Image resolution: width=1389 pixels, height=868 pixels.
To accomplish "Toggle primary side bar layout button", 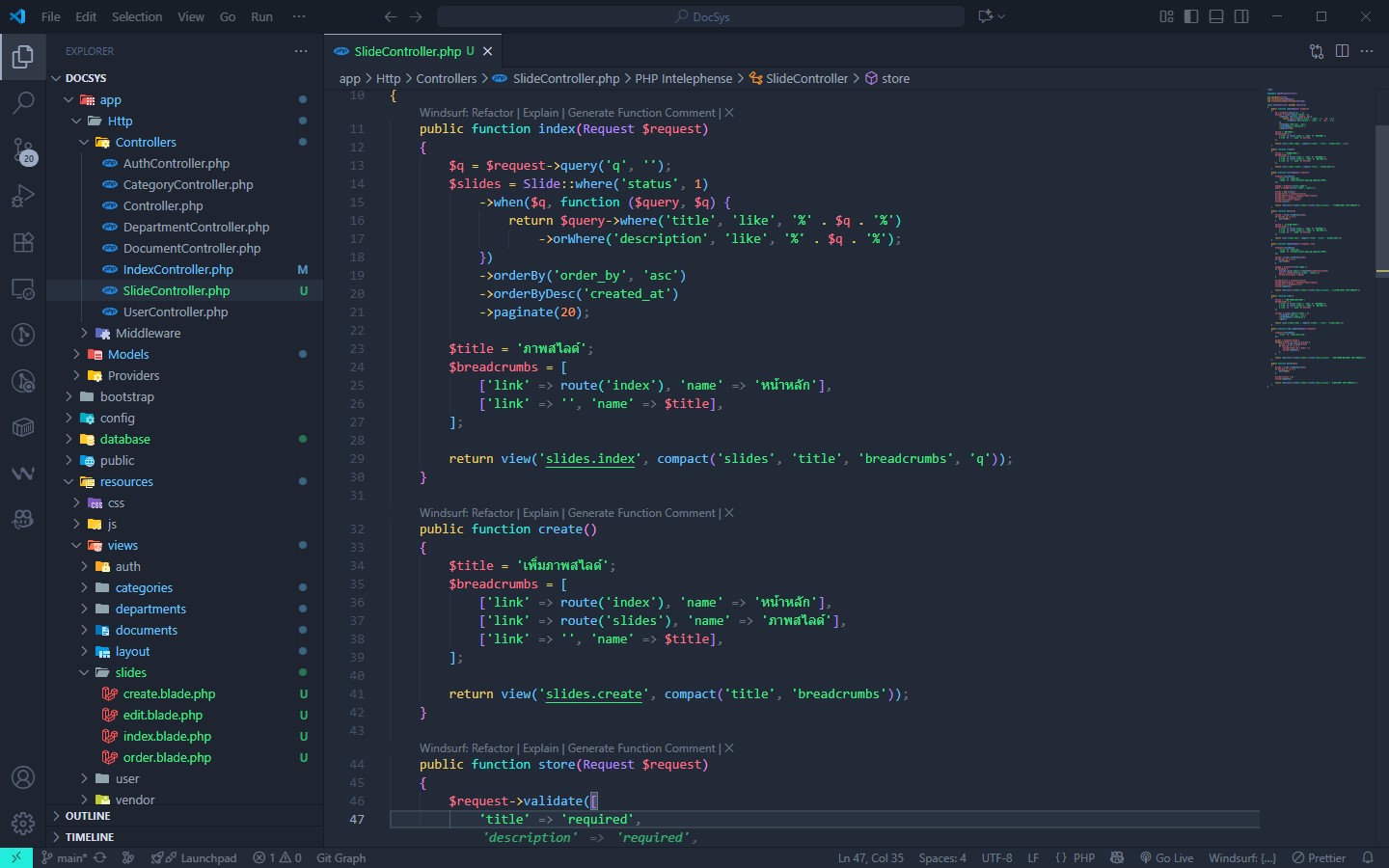I will coord(1191,16).
